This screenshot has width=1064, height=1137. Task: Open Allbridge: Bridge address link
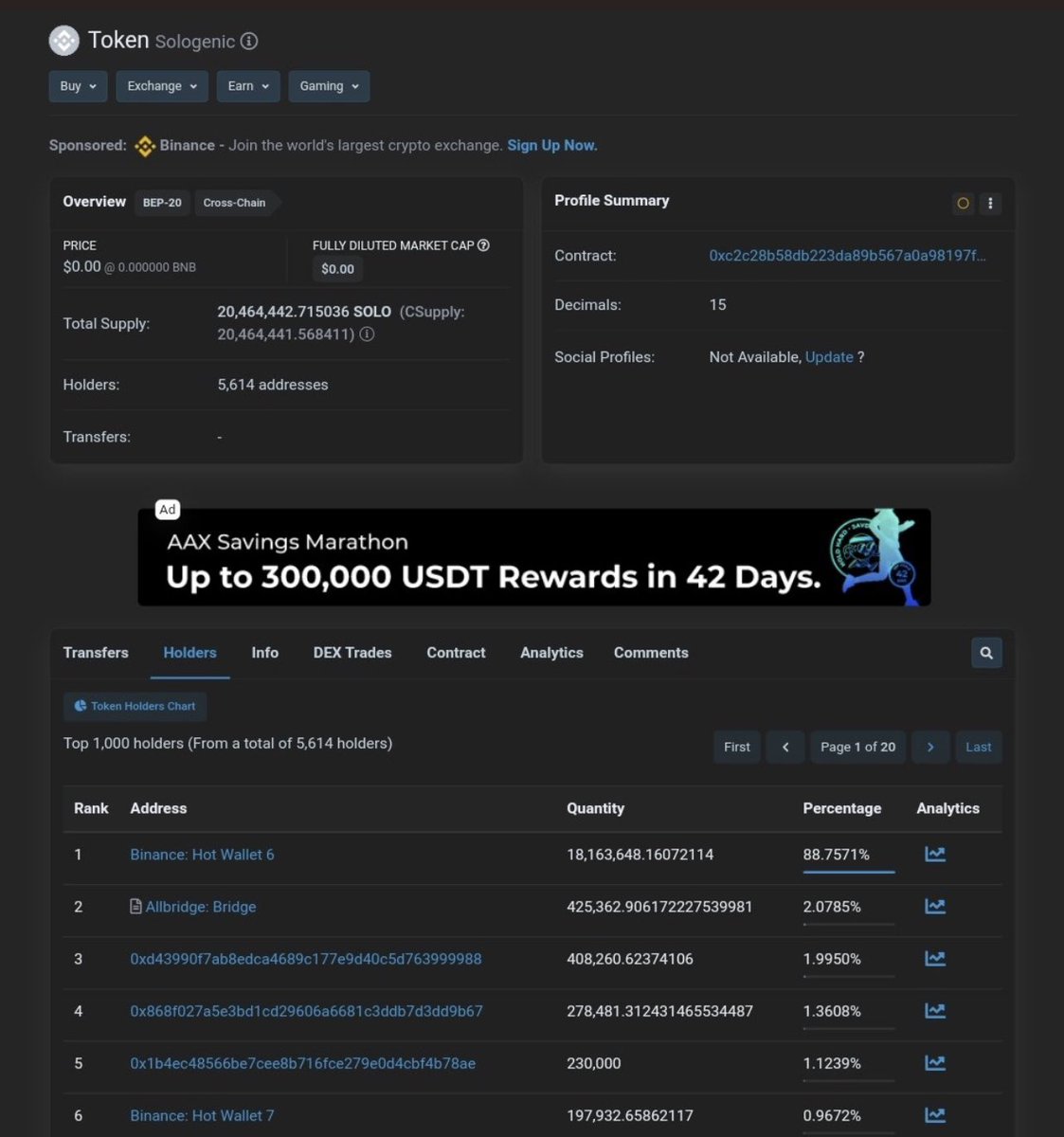(201, 907)
